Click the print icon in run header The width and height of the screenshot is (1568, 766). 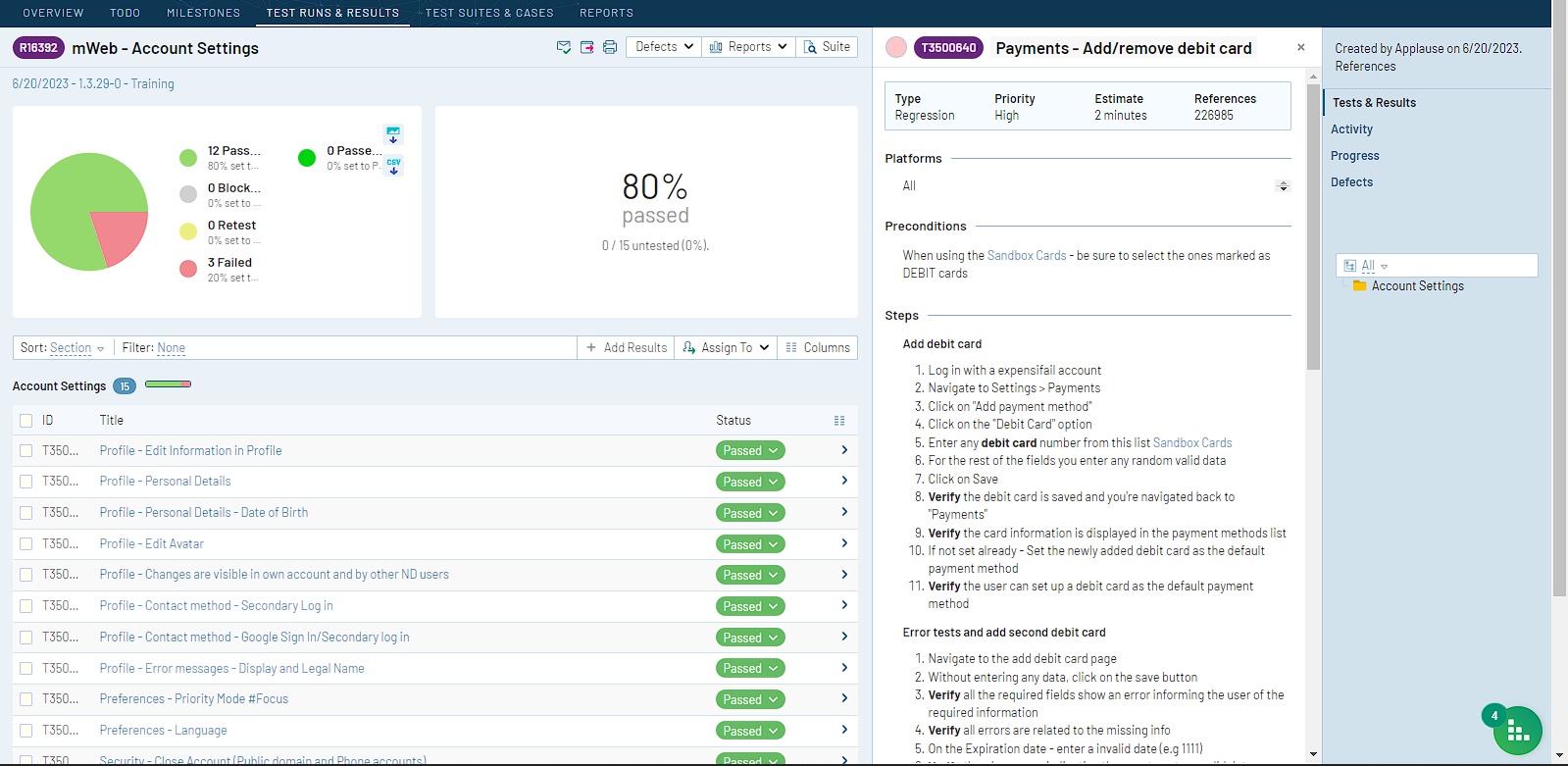click(610, 47)
